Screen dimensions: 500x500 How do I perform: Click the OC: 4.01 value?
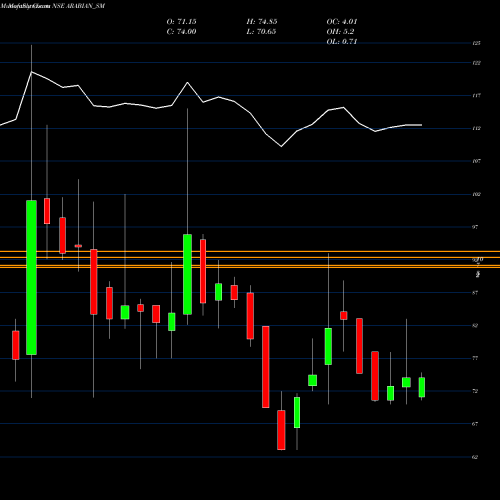(x=342, y=22)
